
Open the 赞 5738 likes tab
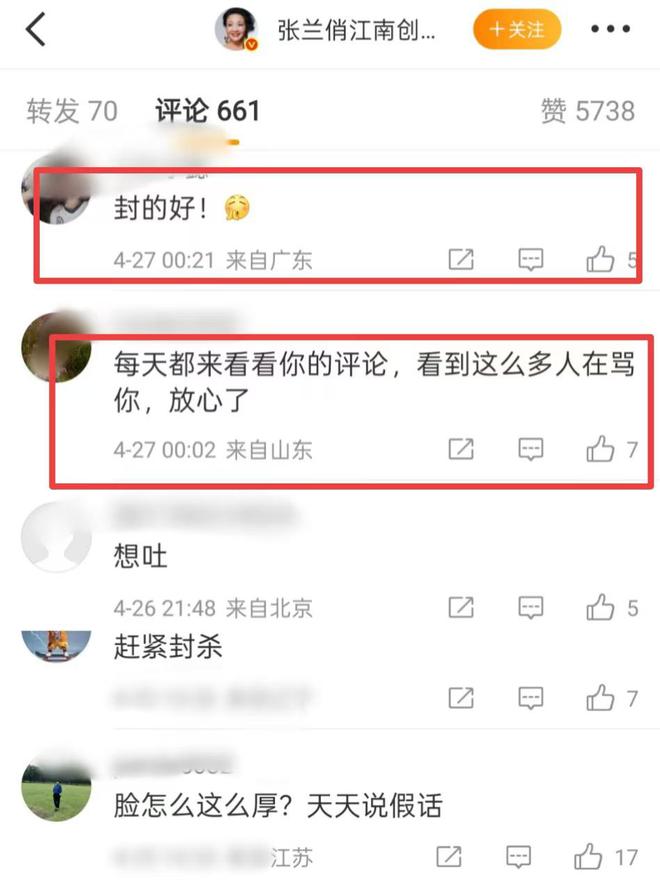click(588, 111)
